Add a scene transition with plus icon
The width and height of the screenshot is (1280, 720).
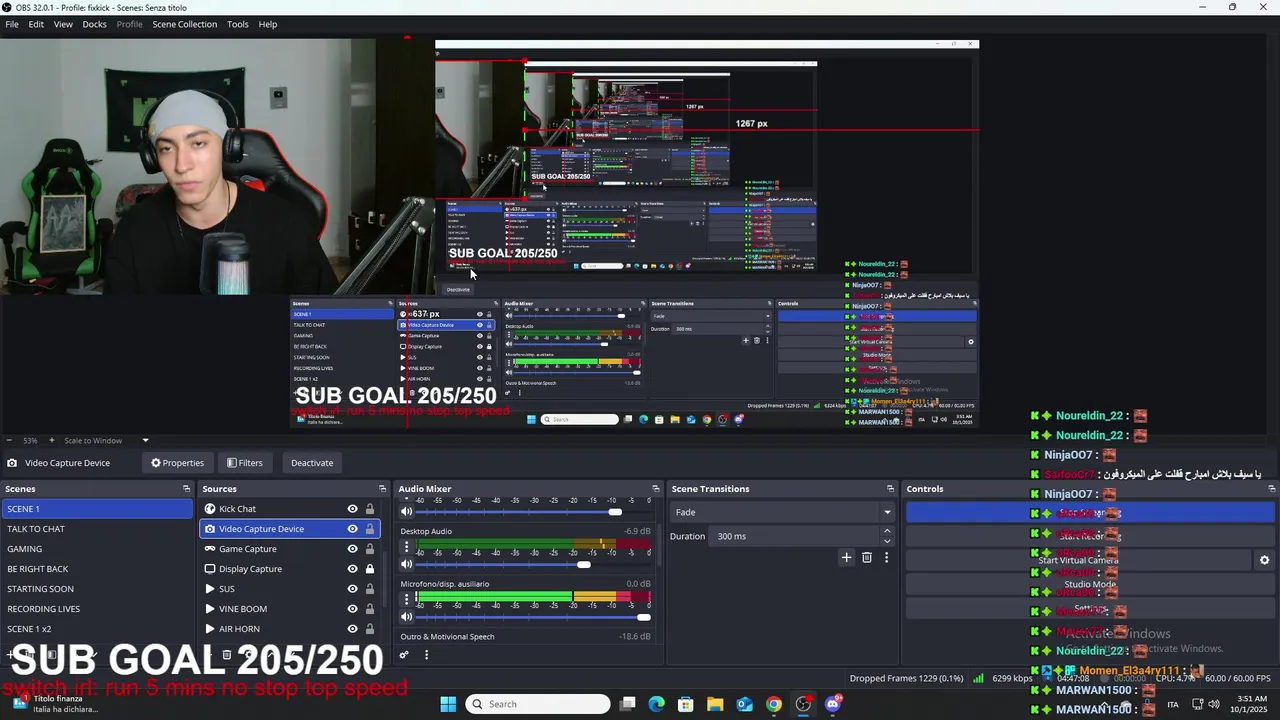(x=846, y=557)
